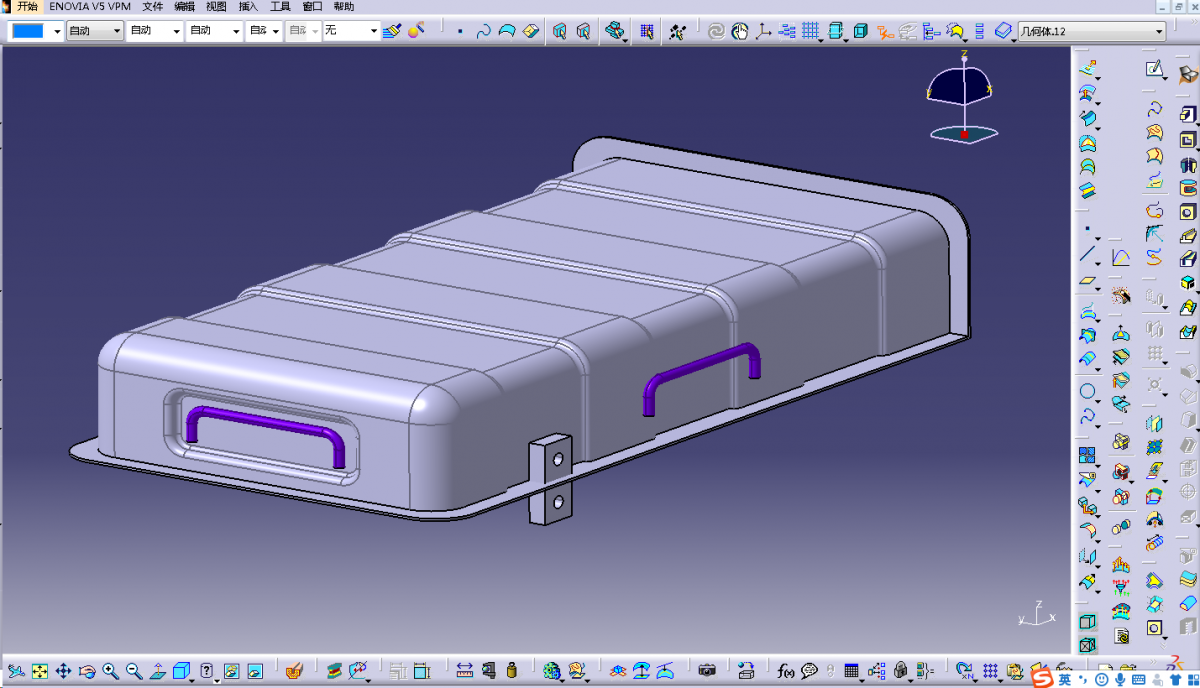Swap to the hidden visible space
The image size is (1200, 688).
pyautogui.click(x=255, y=670)
